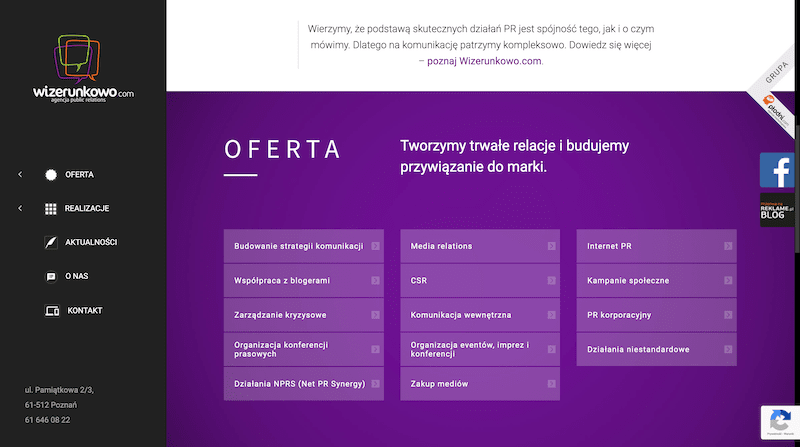Expand the REALIZACJE submenu chevron
Viewport: 800px width, 447px height.
pos(20,209)
